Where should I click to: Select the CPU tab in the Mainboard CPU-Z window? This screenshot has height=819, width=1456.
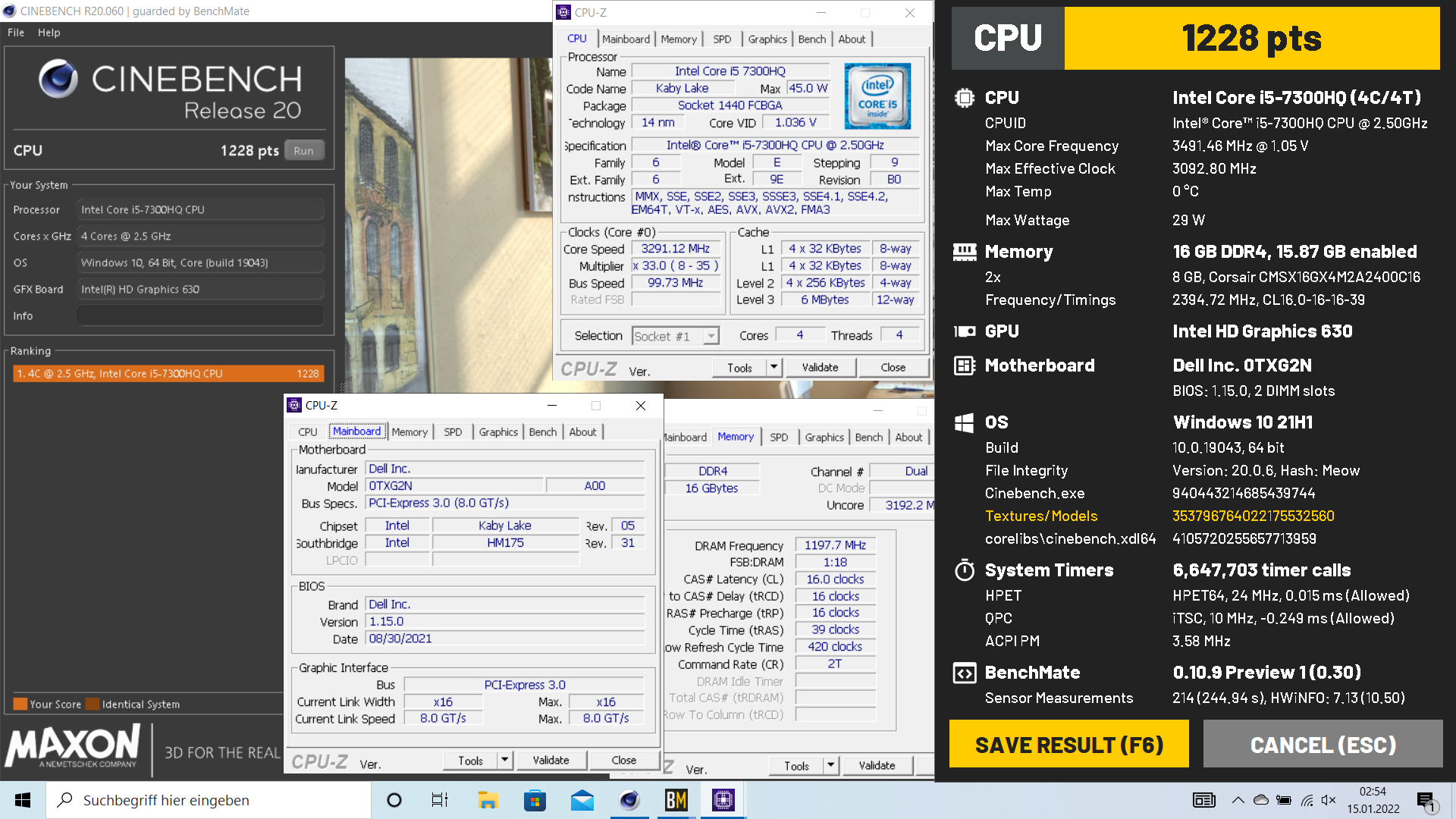point(307,431)
